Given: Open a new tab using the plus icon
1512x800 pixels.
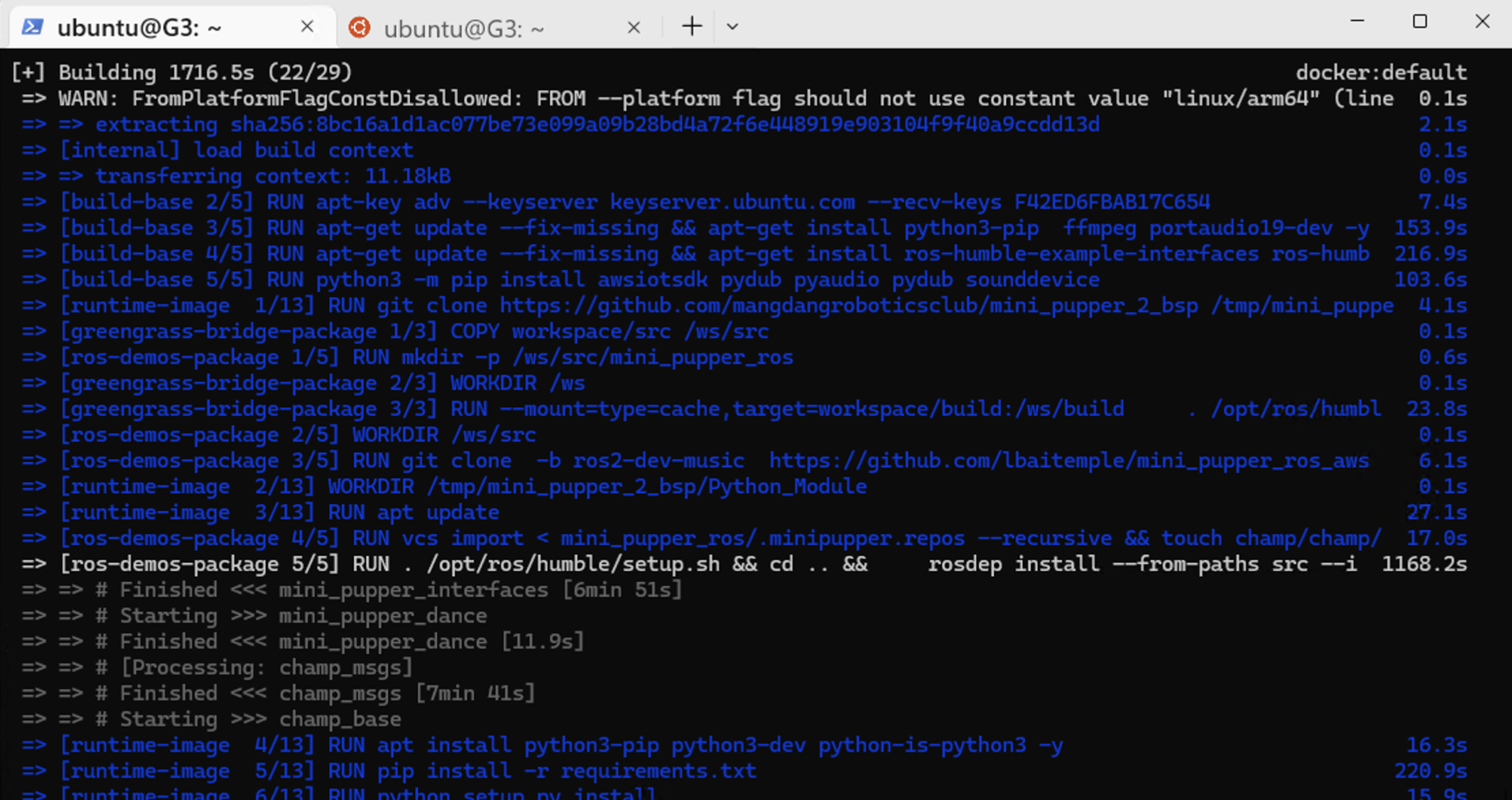Looking at the screenshot, I should (x=691, y=26).
